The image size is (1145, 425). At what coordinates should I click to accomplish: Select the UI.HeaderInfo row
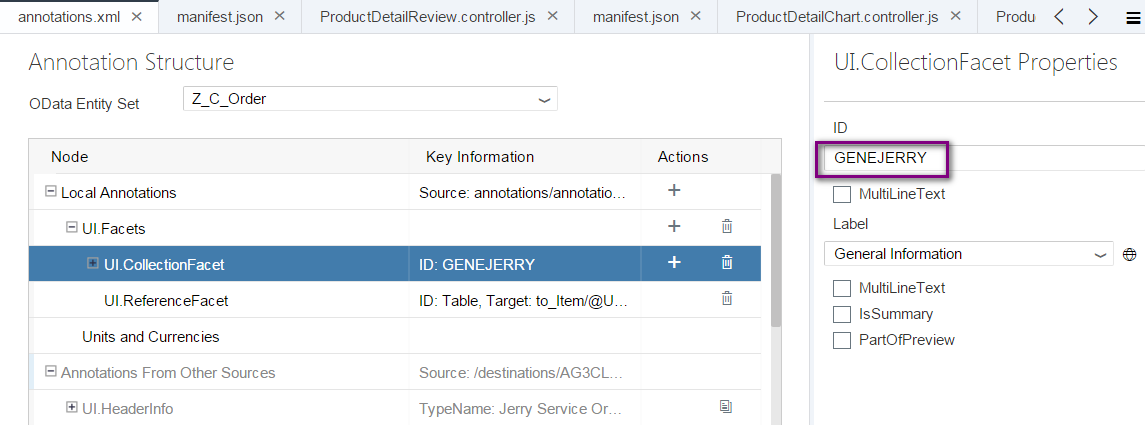394,407
